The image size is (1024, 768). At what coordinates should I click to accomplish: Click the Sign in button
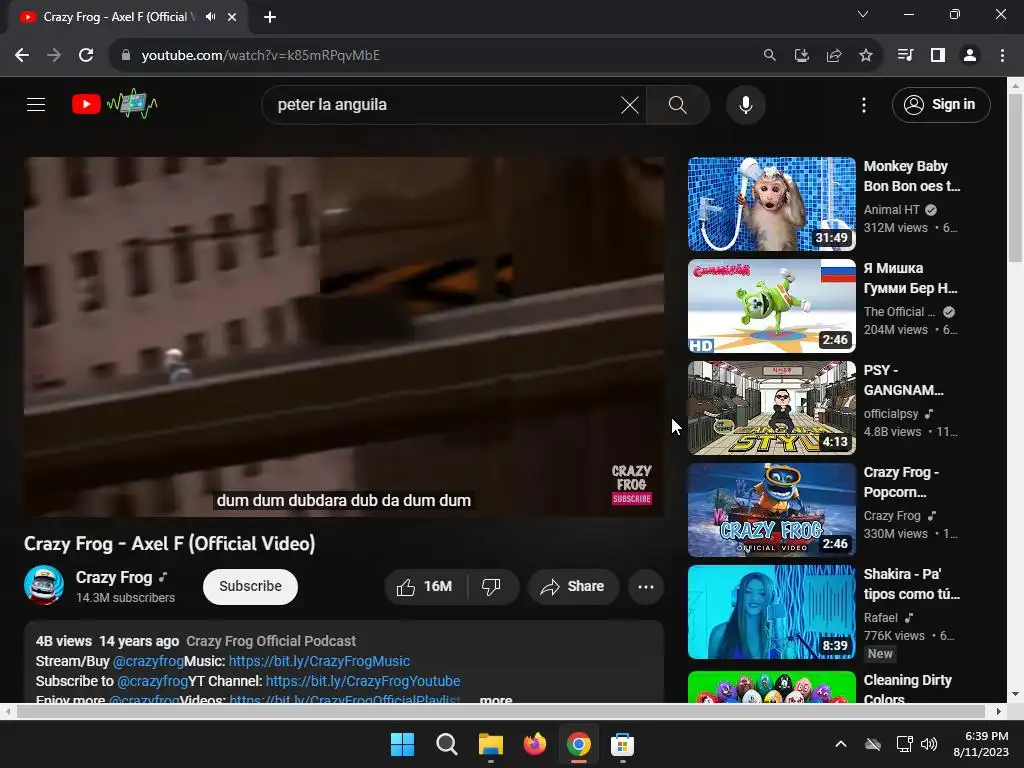pos(940,104)
